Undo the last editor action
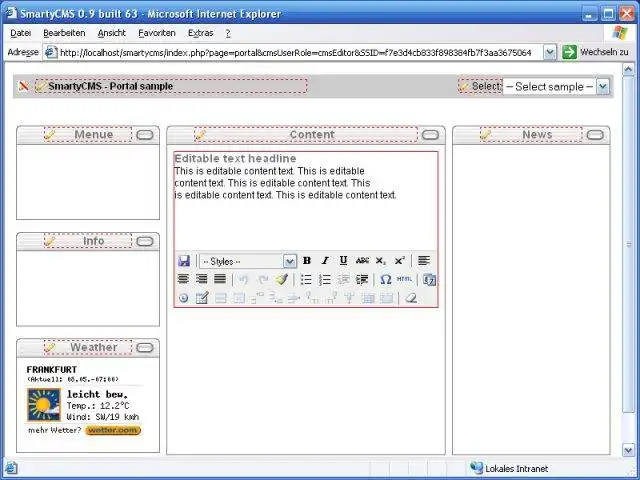The height and width of the screenshot is (480, 640). point(244,280)
